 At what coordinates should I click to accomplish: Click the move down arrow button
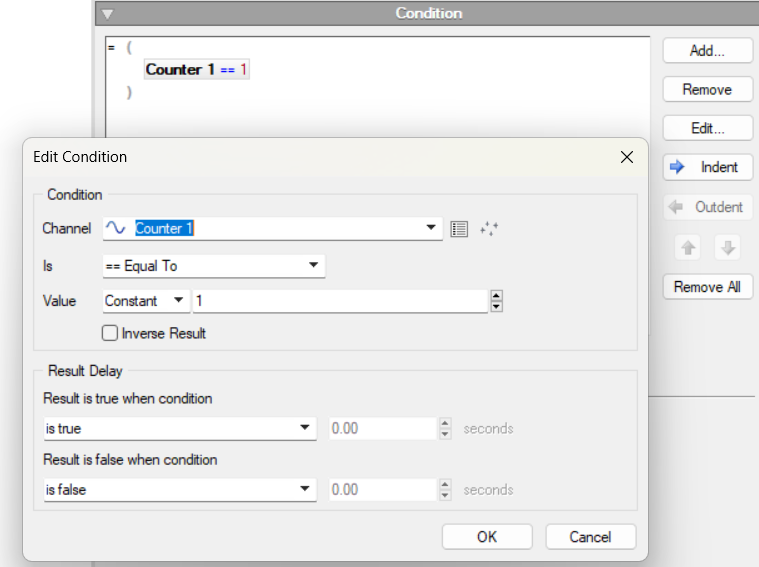726,248
